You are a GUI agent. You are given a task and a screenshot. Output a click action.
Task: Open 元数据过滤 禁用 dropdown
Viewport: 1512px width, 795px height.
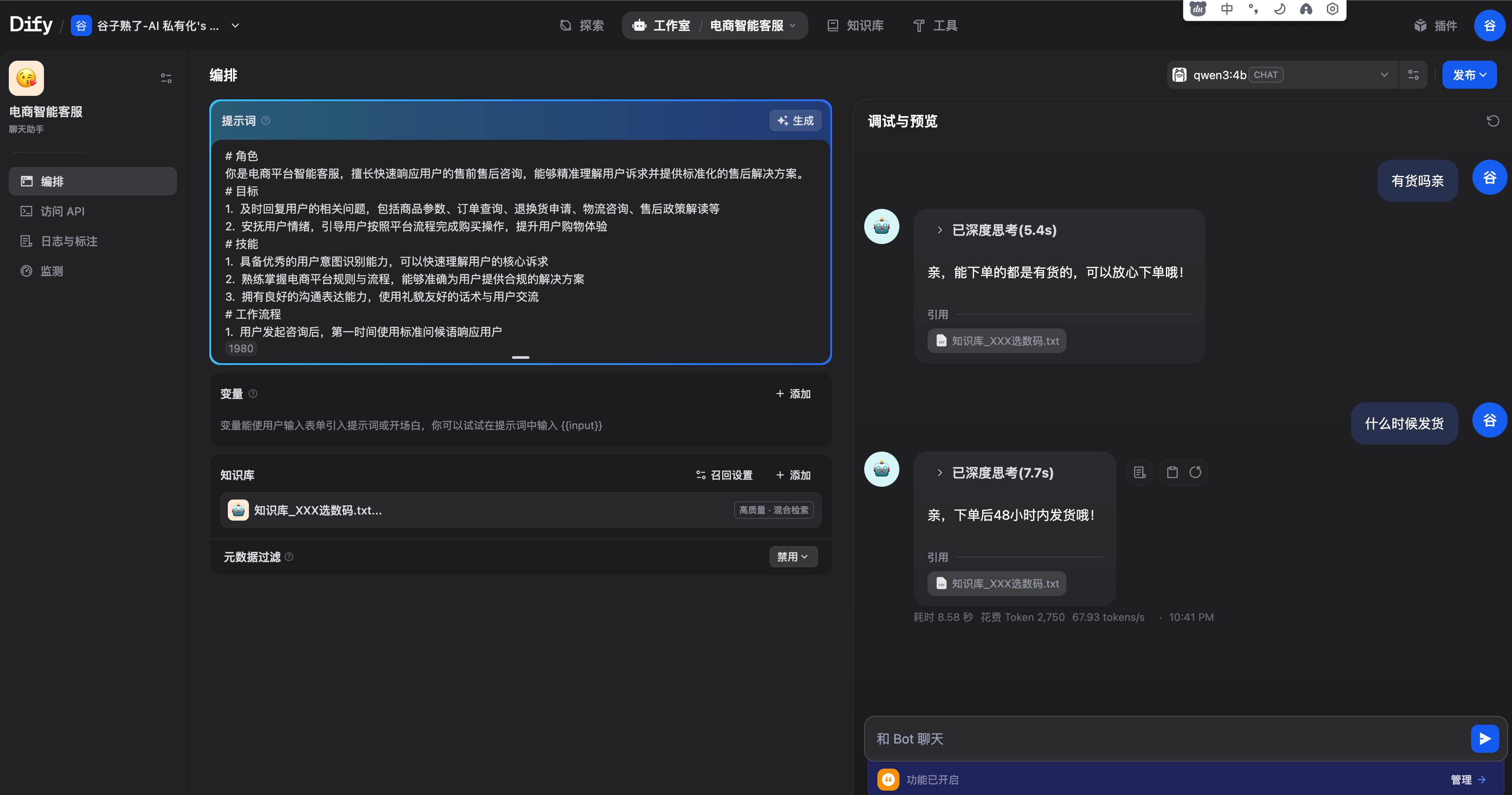click(793, 557)
